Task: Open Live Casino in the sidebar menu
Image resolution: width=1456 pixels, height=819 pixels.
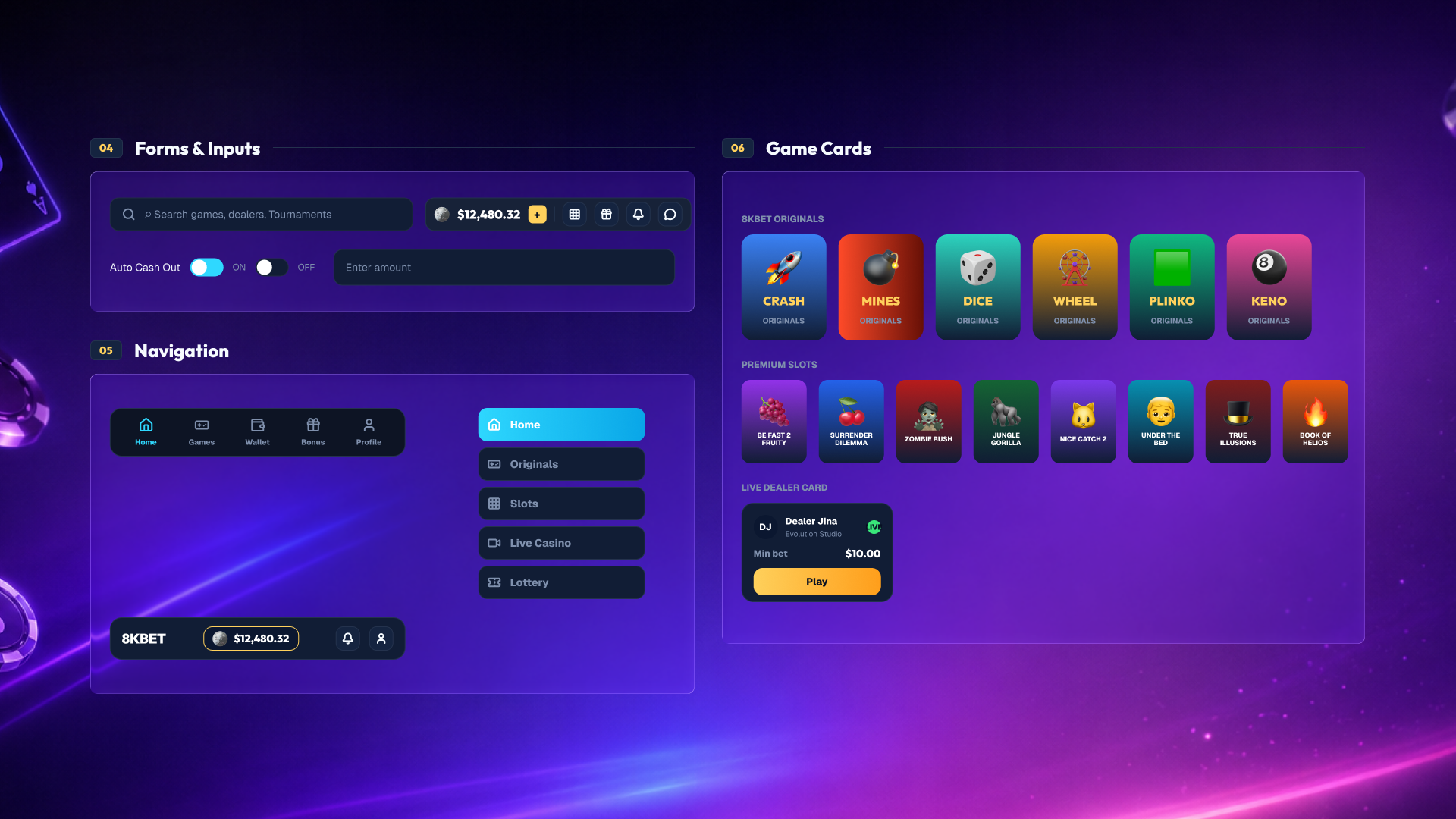Action: (562, 543)
